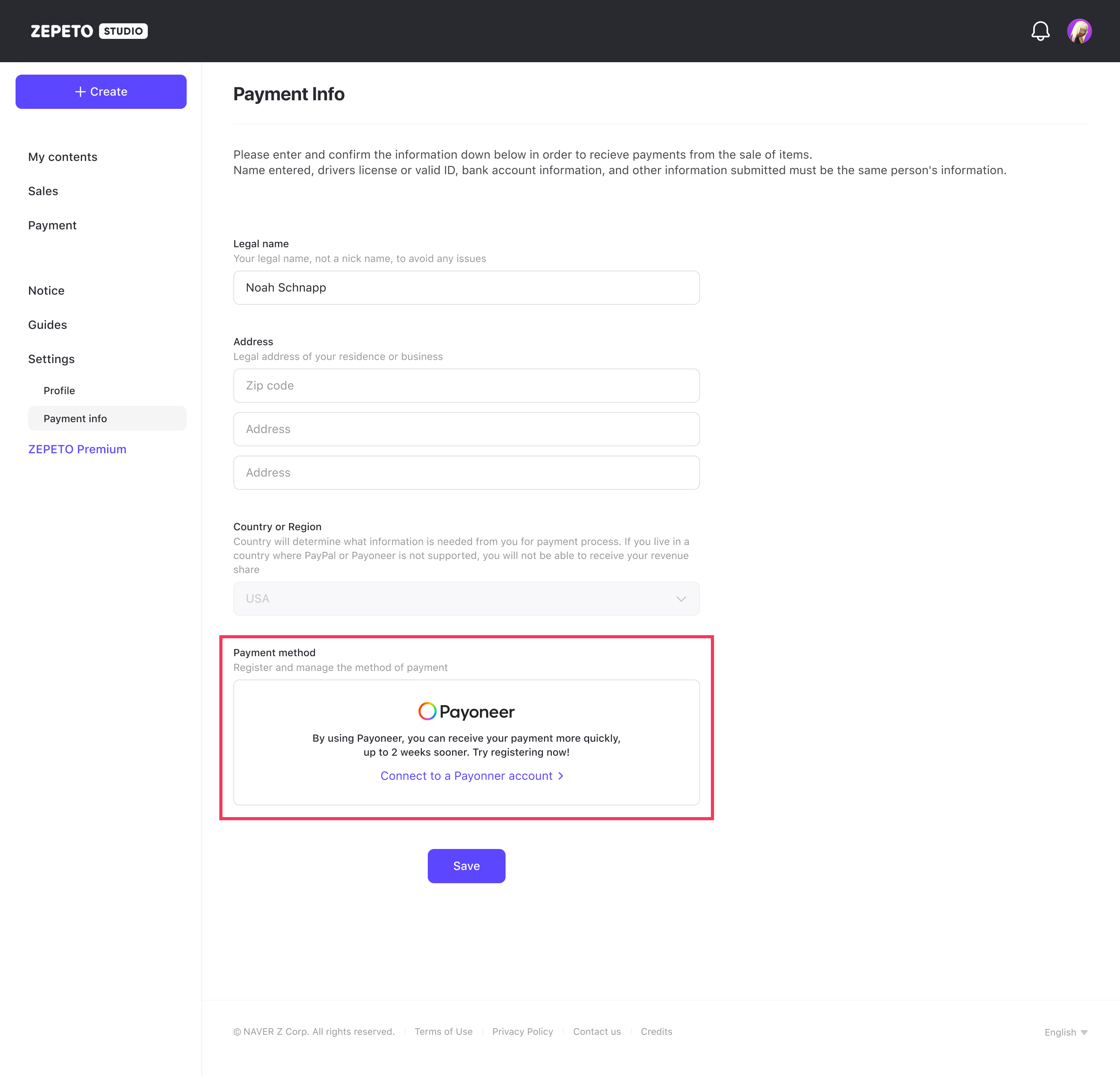The width and height of the screenshot is (1120, 1076).
Task: Click Connect to a Payonner account link
Action: point(472,776)
